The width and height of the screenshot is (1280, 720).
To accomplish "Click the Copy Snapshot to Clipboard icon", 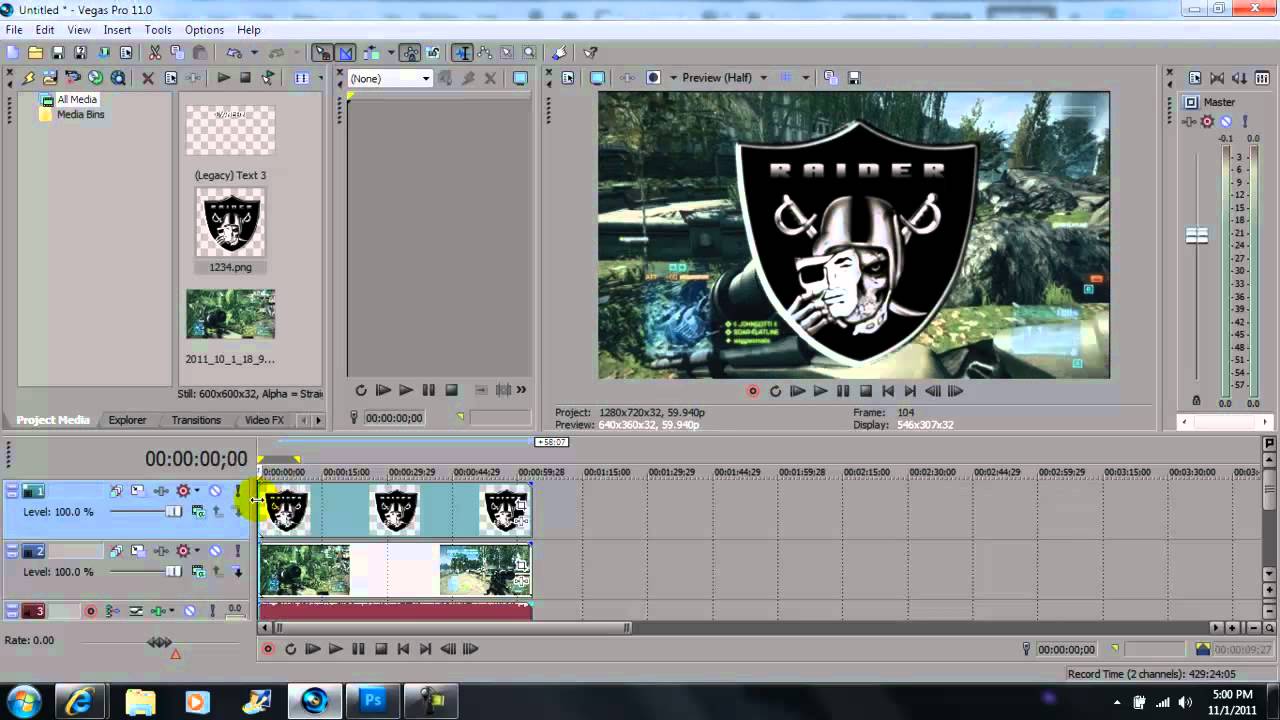I will [x=829, y=78].
